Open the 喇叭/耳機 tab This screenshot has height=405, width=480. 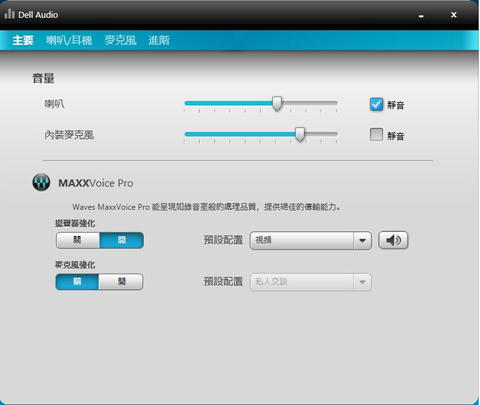69,40
